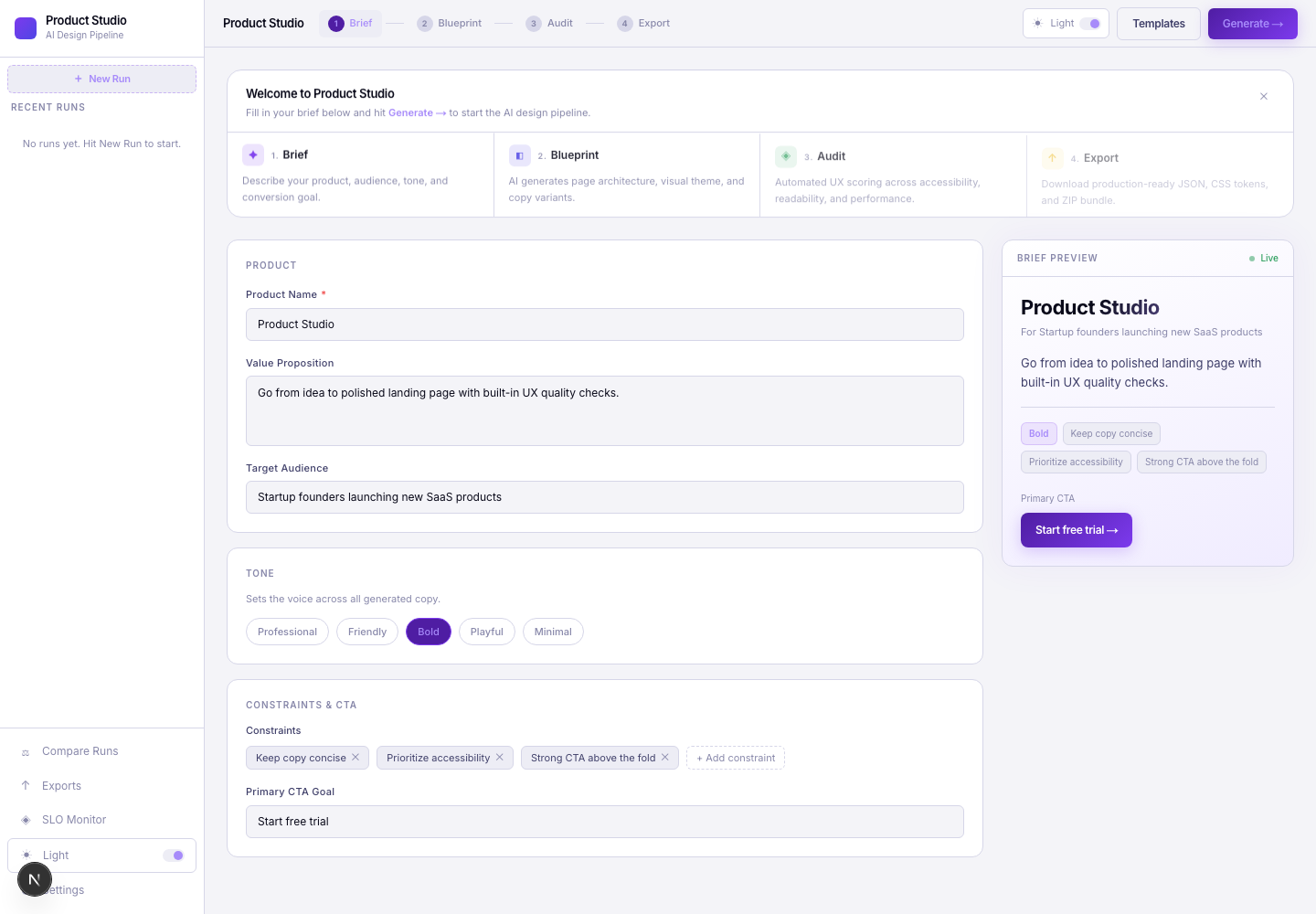Go to the Audit step tab
This screenshot has height=914, width=1316.
pos(549,24)
